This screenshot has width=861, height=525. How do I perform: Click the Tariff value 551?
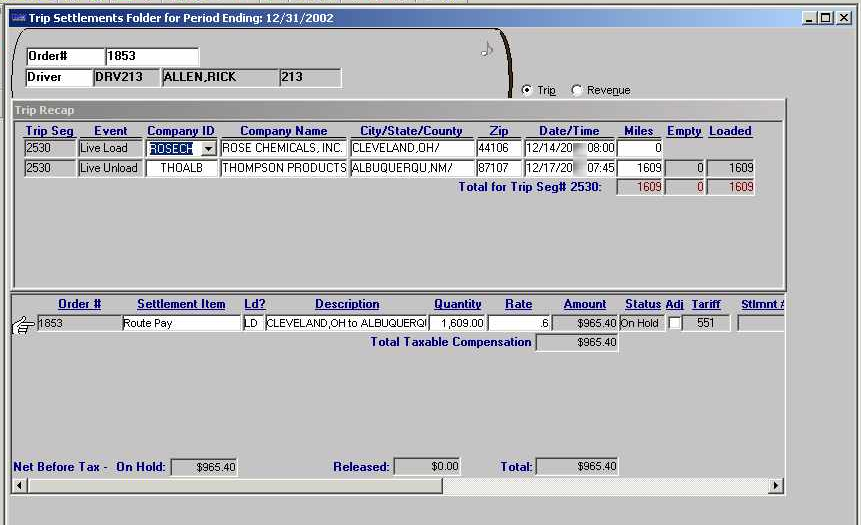(x=706, y=323)
